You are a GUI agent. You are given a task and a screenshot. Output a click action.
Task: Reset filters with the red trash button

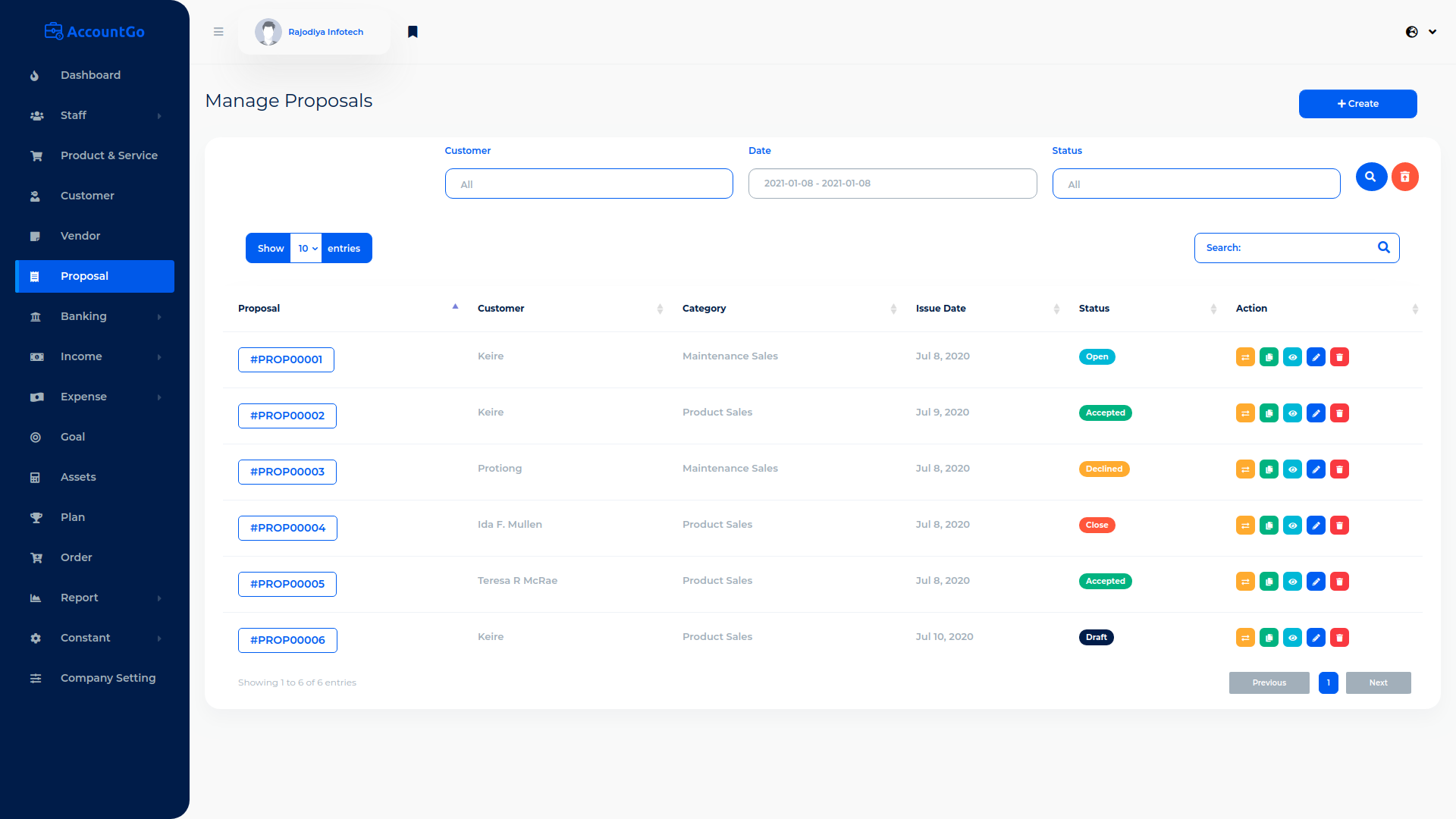(x=1404, y=177)
